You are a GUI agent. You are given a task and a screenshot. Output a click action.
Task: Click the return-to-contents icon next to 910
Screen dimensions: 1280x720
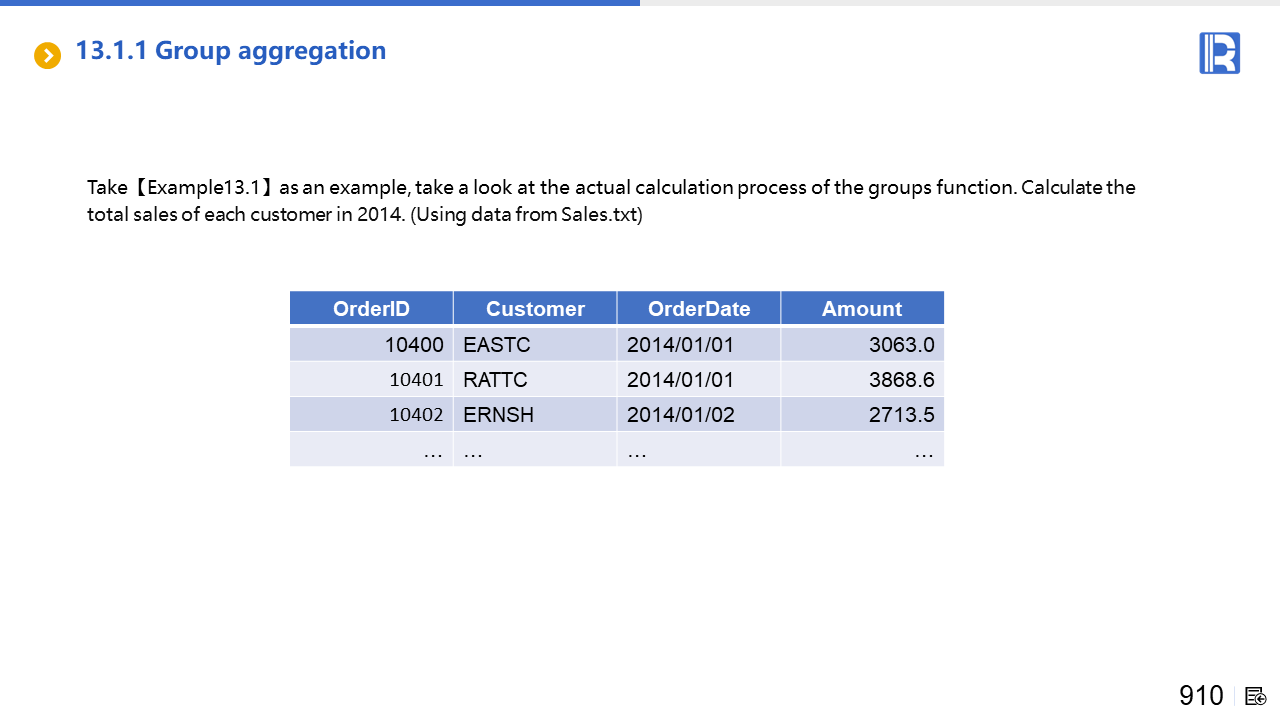tap(1256, 696)
